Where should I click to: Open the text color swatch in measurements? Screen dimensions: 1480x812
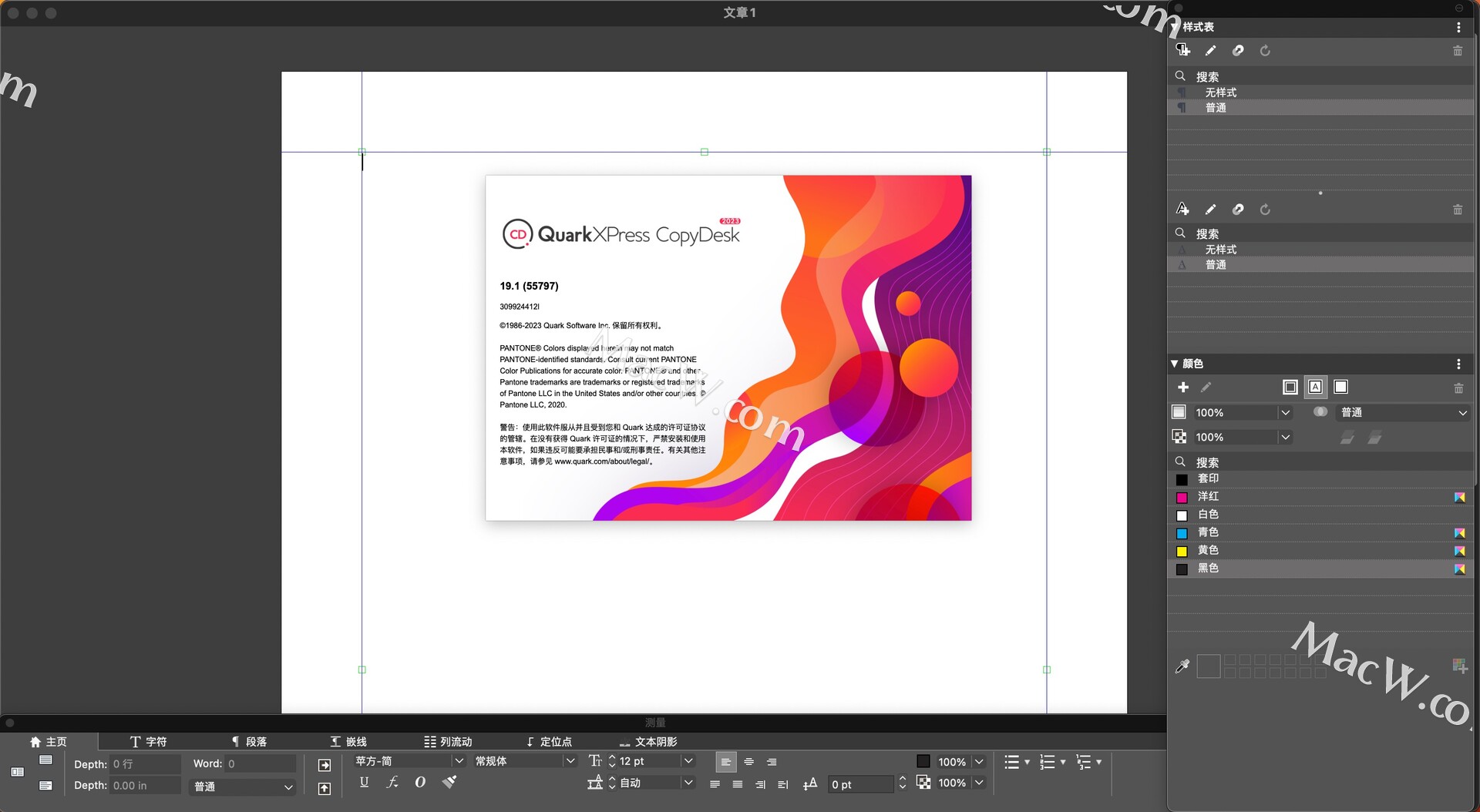point(923,761)
